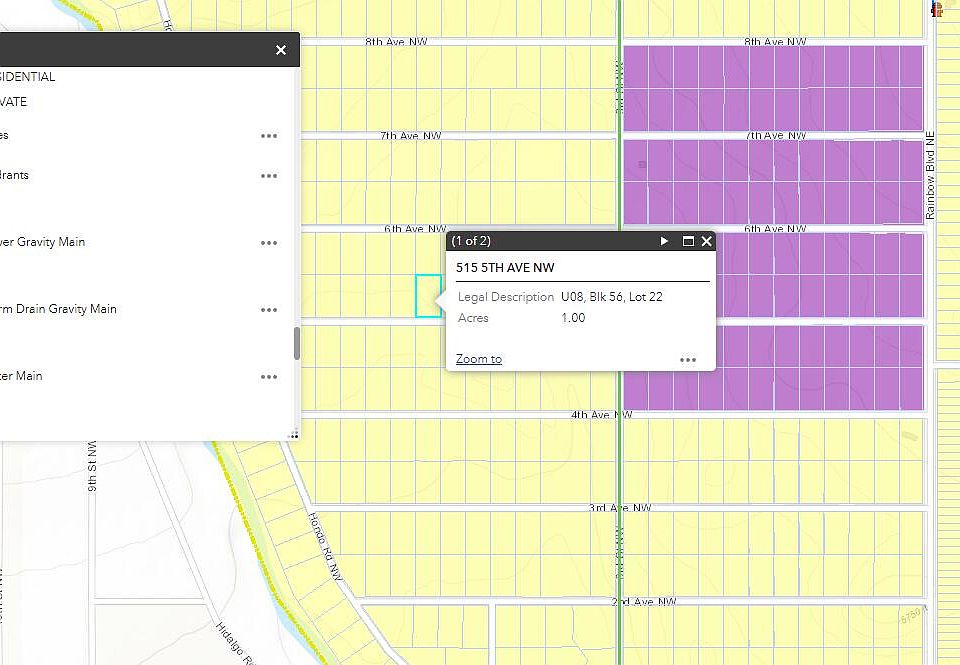Close the 515 5TH AVE NW popup
960x665 pixels.
click(x=707, y=241)
